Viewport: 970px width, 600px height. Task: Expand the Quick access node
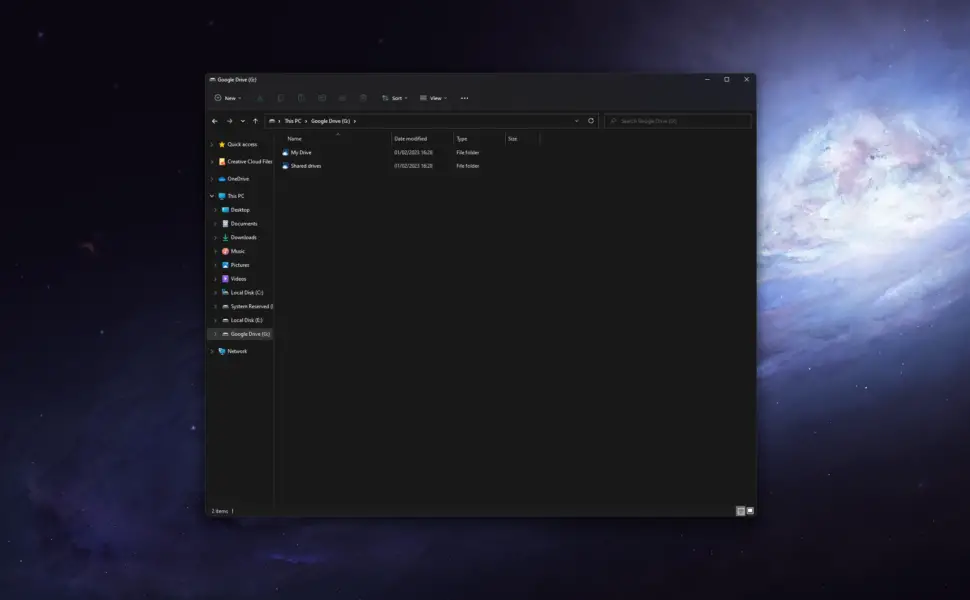click(212, 145)
